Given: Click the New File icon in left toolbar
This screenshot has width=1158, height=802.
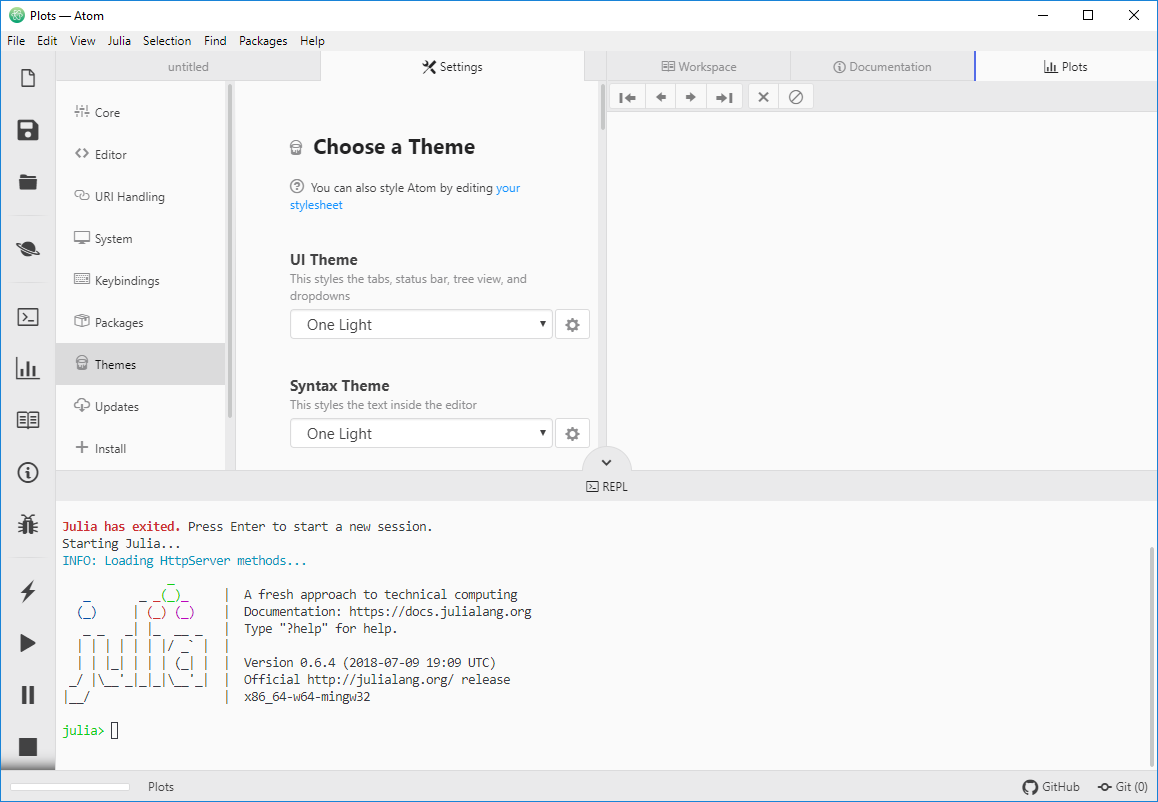Looking at the screenshot, I should [28, 78].
